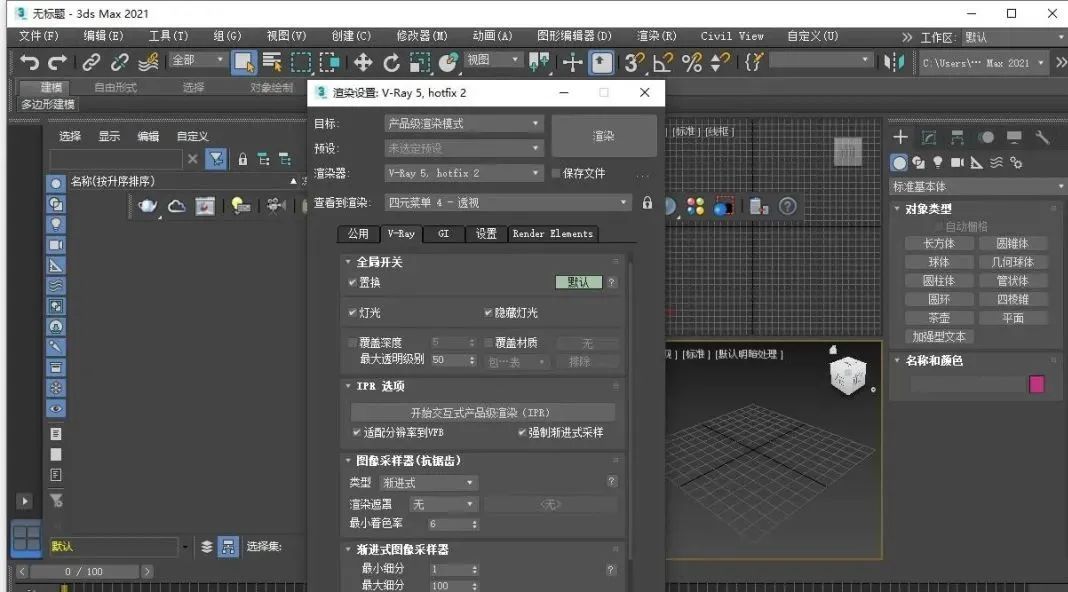Select the Rotate tool in the main toolbar

pyautogui.click(x=392, y=62)
